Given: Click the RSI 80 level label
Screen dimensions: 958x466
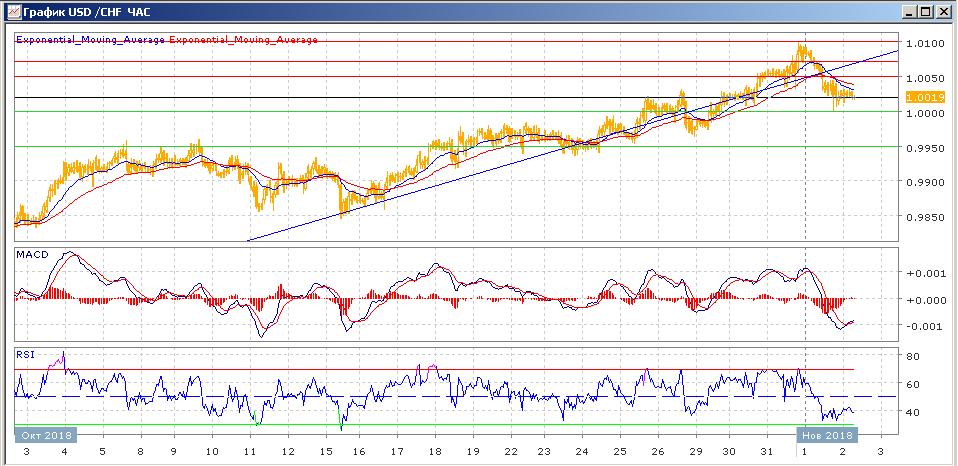Looking at the screenshot, I should pos(914,356).
